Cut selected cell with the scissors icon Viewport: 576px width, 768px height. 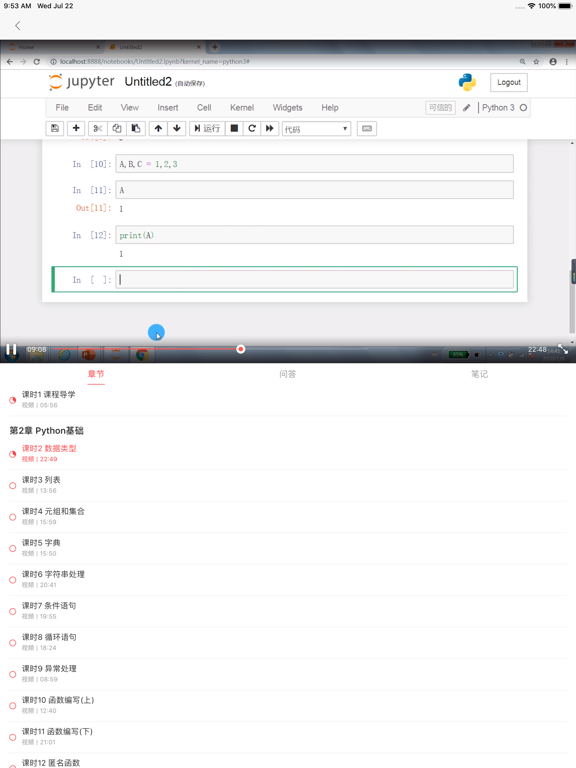click(98, 128)
